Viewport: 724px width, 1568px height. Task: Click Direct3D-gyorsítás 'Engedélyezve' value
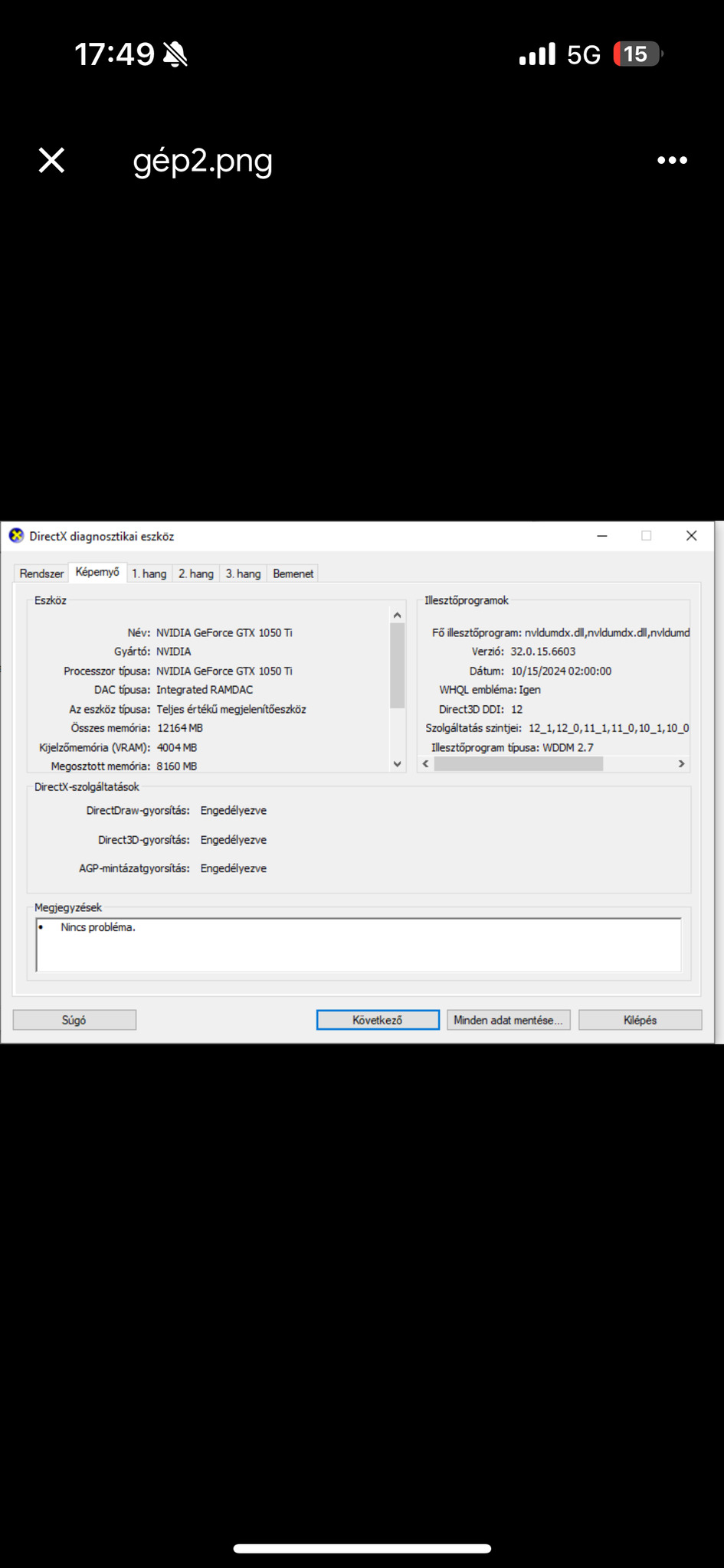[x=234, y=840]
